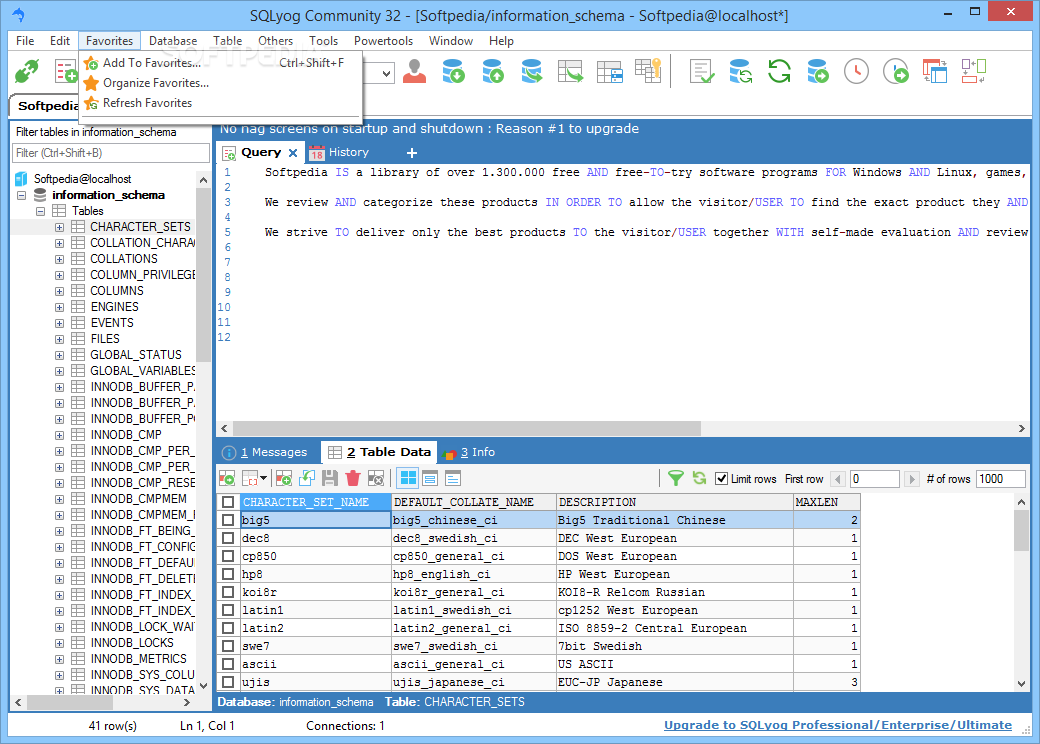Click the table with key icon
The width and height of the screenshot is (1040, 744).
(648, 71)
